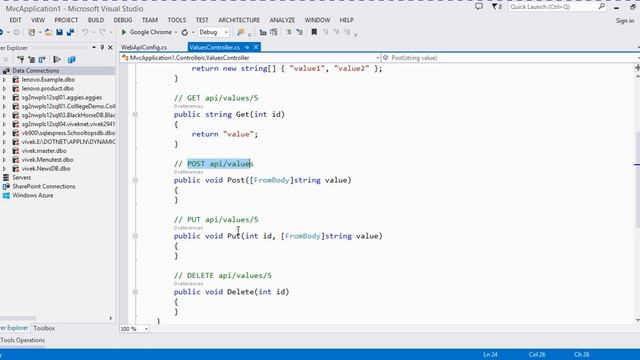
Task: Click the Open File toolbar icon
Action: pyautogui.click(x=48, y=32)
